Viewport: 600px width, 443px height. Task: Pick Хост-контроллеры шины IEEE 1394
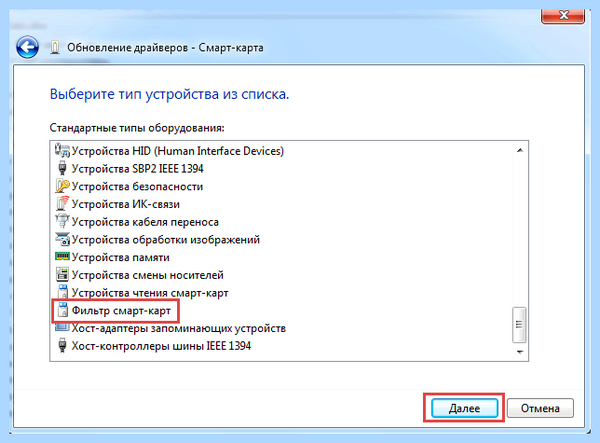pyautogui.click(x=161, y=346)
